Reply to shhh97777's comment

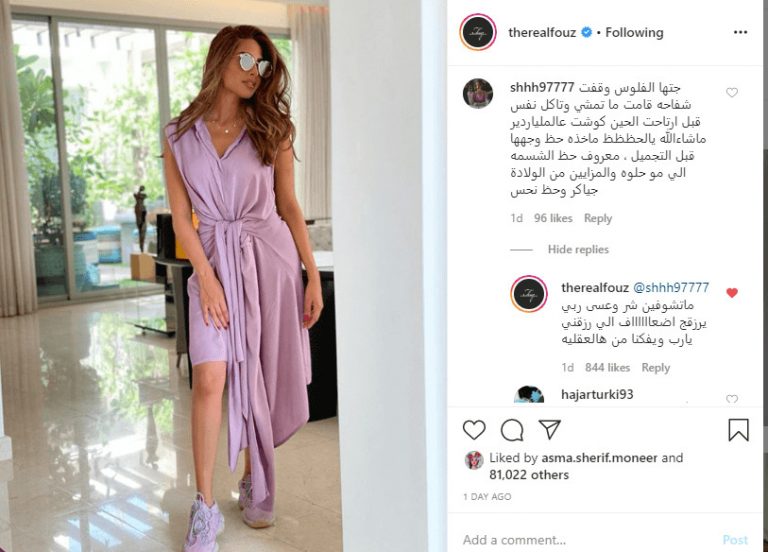(x=598, y=218)
